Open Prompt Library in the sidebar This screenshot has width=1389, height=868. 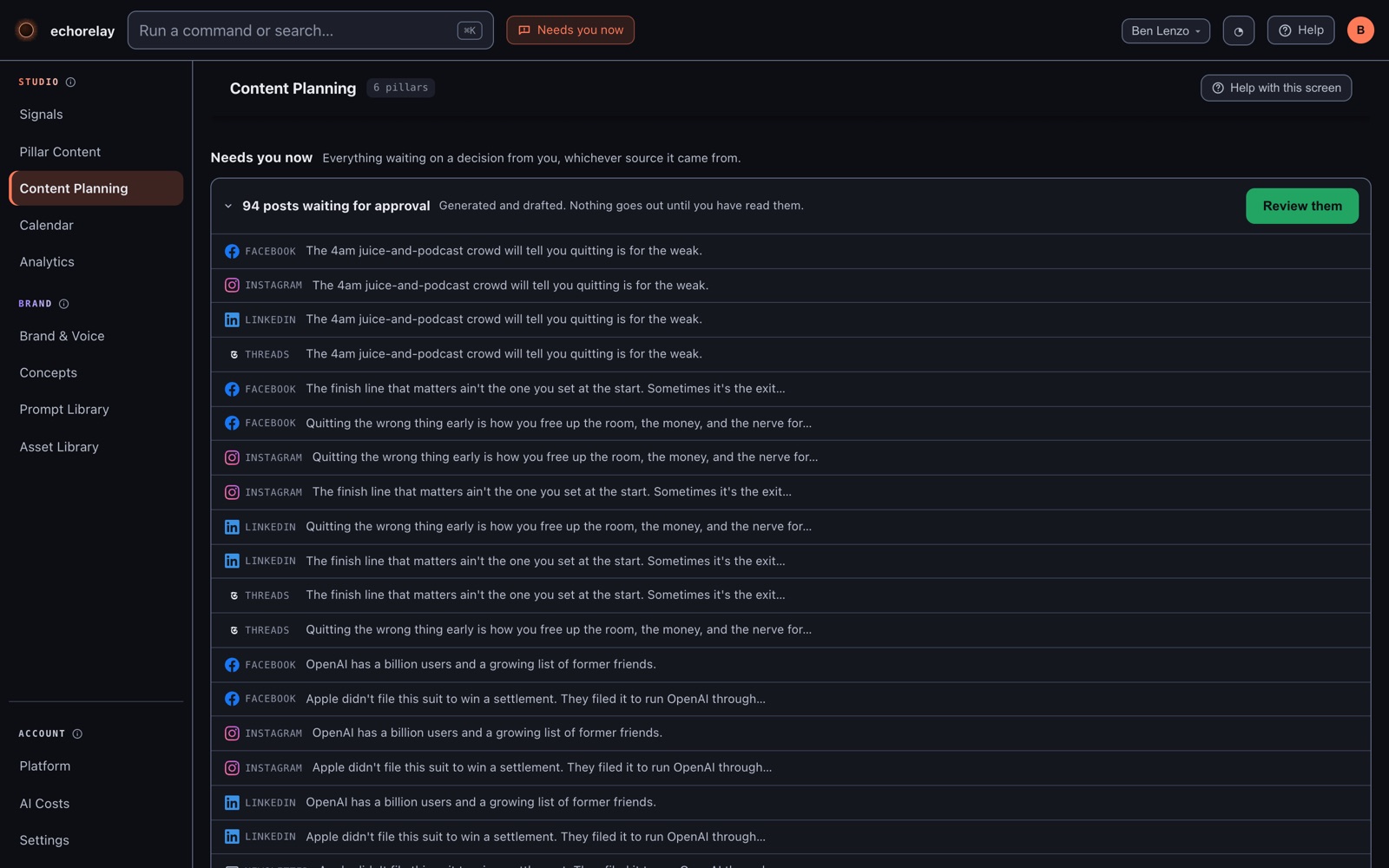click(x=95, y=410)
